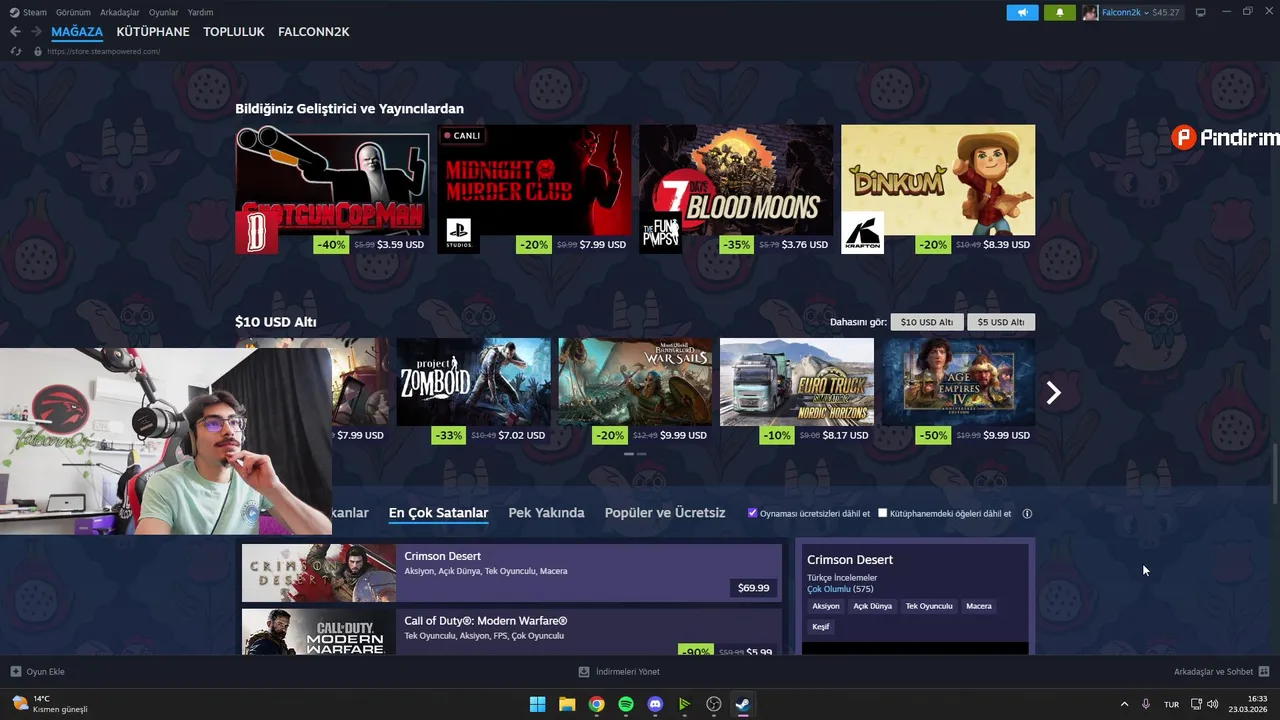Image resolution: width=1280 pixels, height=720 pixels.
Task: Open the Project Zomboid thumbnail
Action: 474,382
